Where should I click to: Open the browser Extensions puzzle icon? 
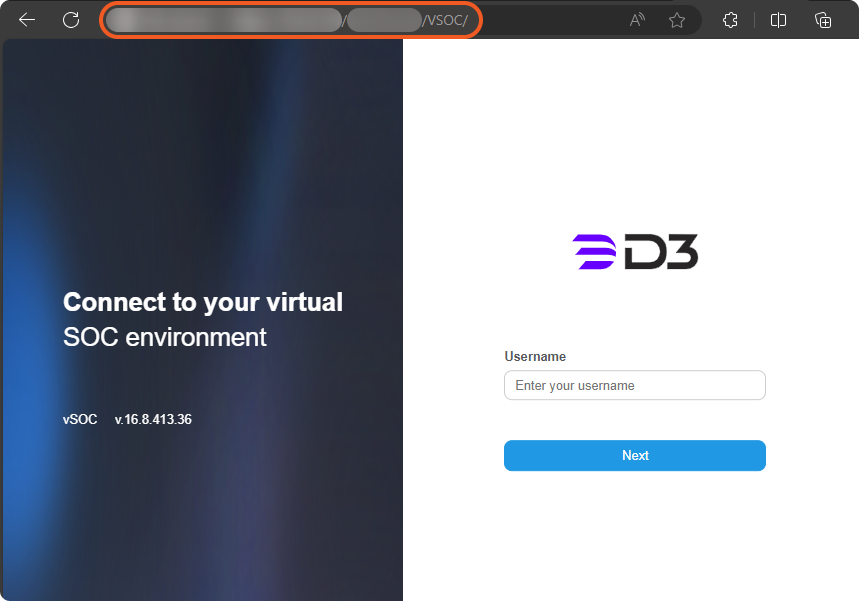(x=730, y=20)
